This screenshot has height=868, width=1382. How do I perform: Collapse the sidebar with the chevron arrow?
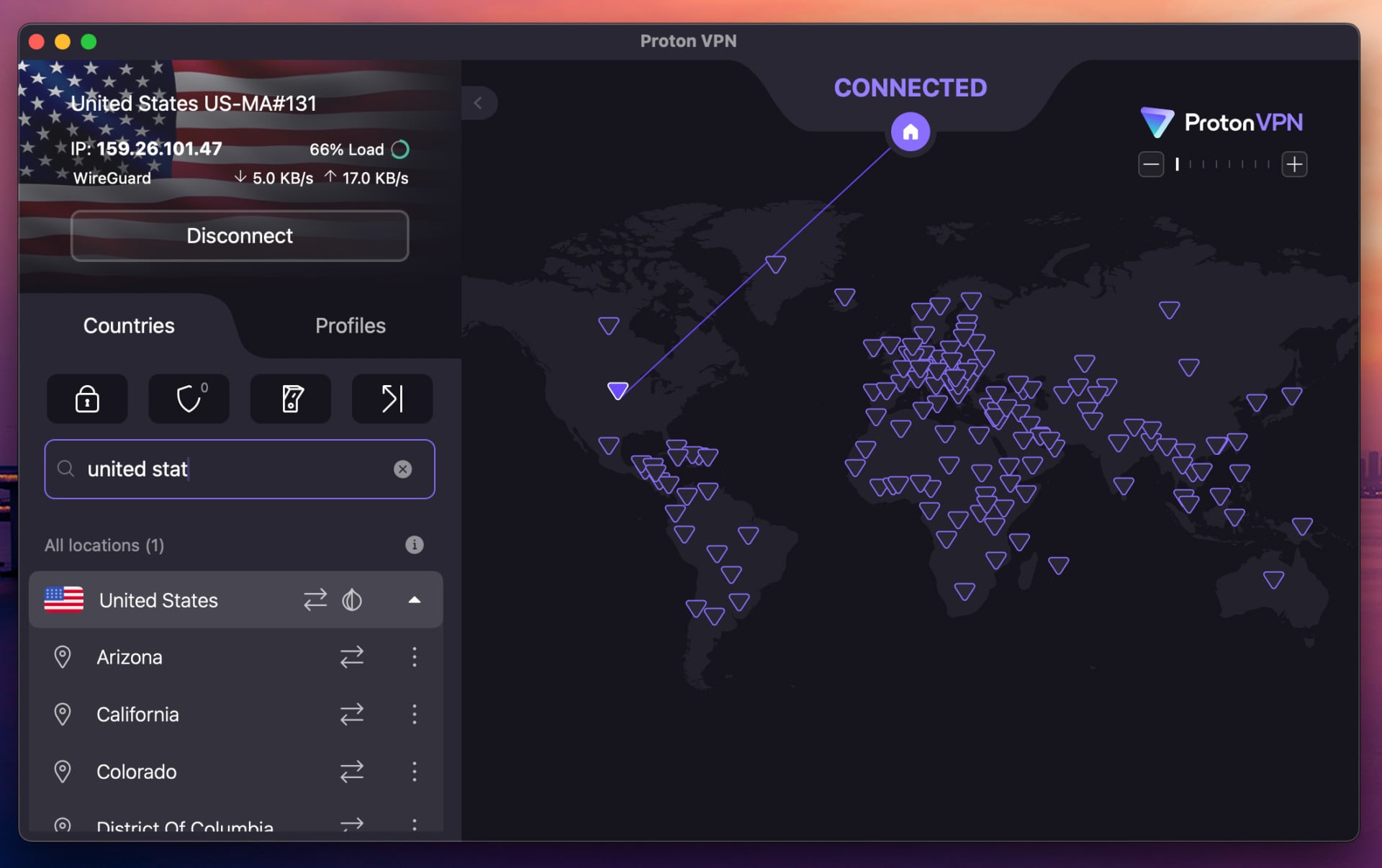tap(478, 103)
